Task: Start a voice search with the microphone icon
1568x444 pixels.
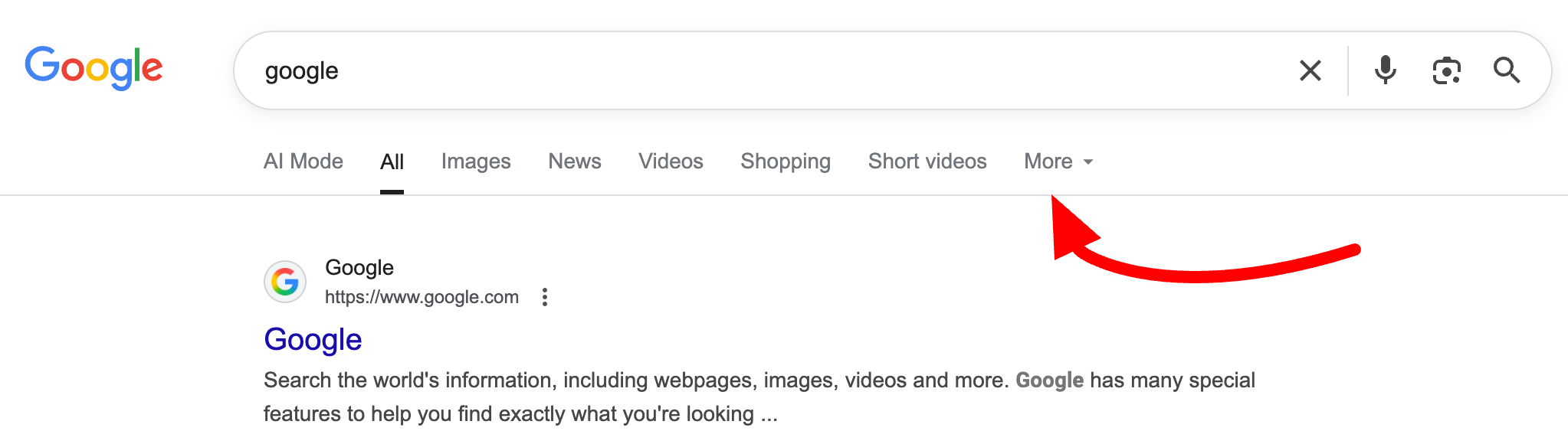Action: 1386,70
